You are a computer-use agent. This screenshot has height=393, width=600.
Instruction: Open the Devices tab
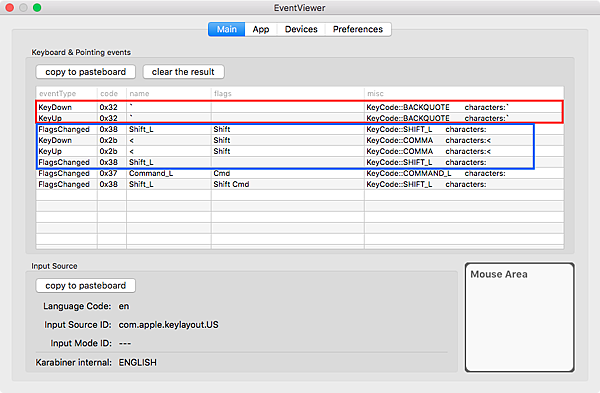(x=301, y=29)
